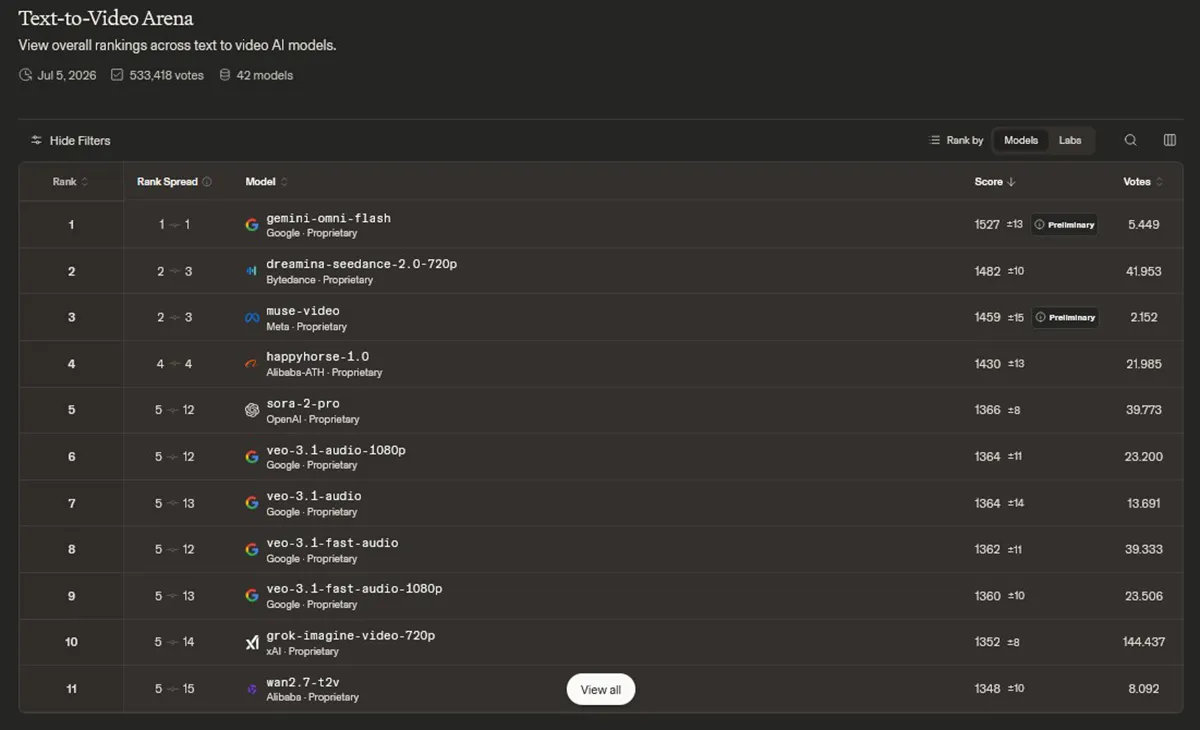Screen dimensions: 1200x730
Task: Open the gemini-omni-flash model link
Action: point(328,218)
